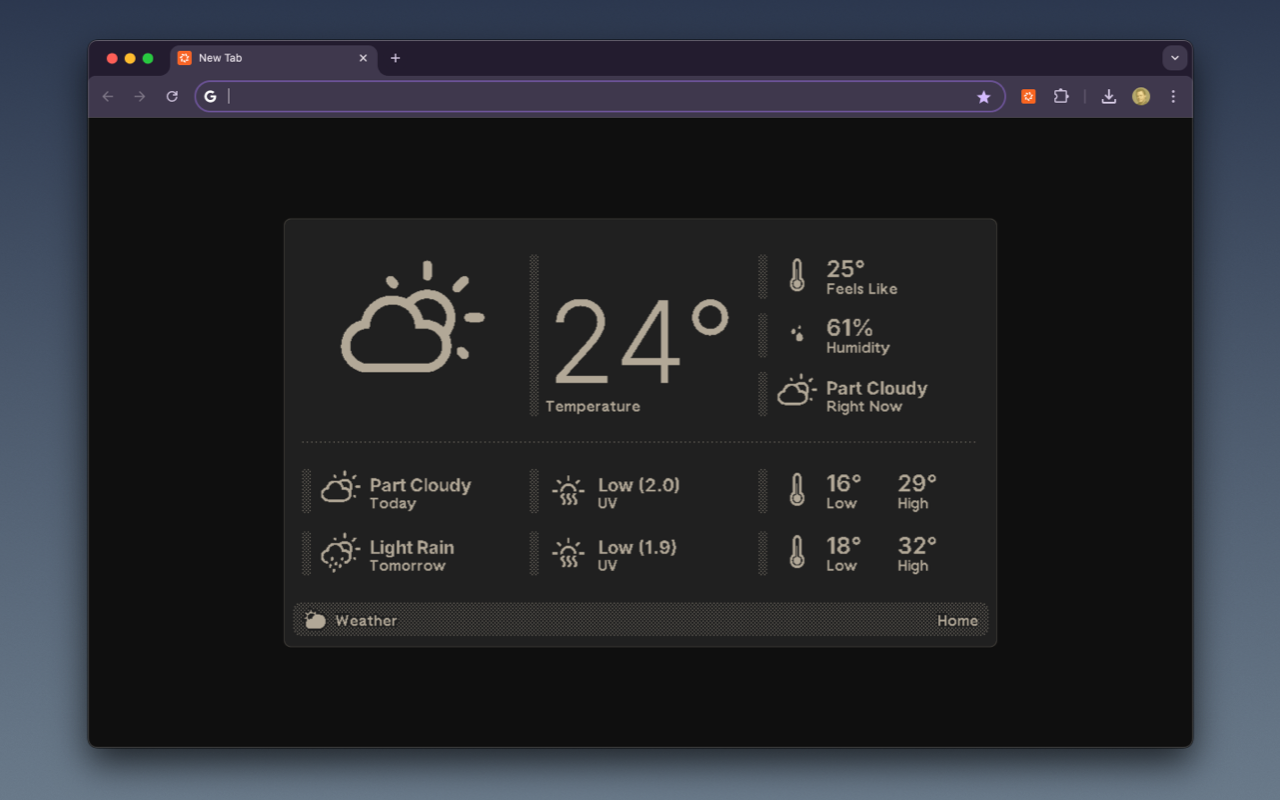1280x800 pixels.
Task: Open the Downloads tray
Action: 1108,96
